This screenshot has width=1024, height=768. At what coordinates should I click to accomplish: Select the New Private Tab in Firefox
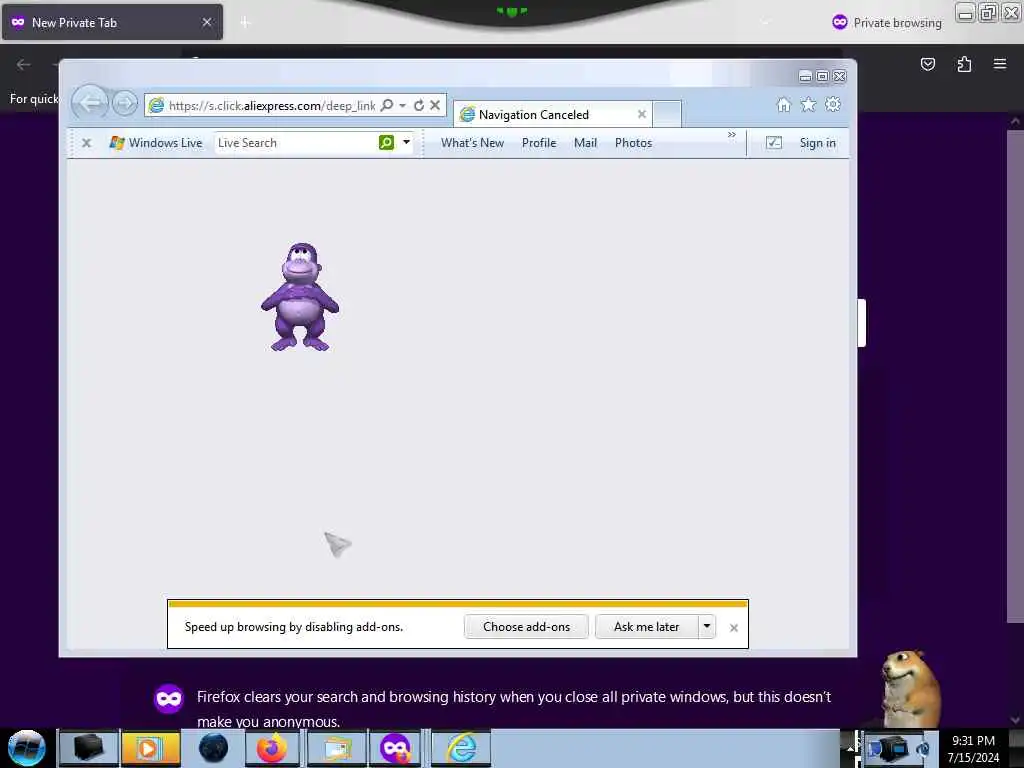112,22
